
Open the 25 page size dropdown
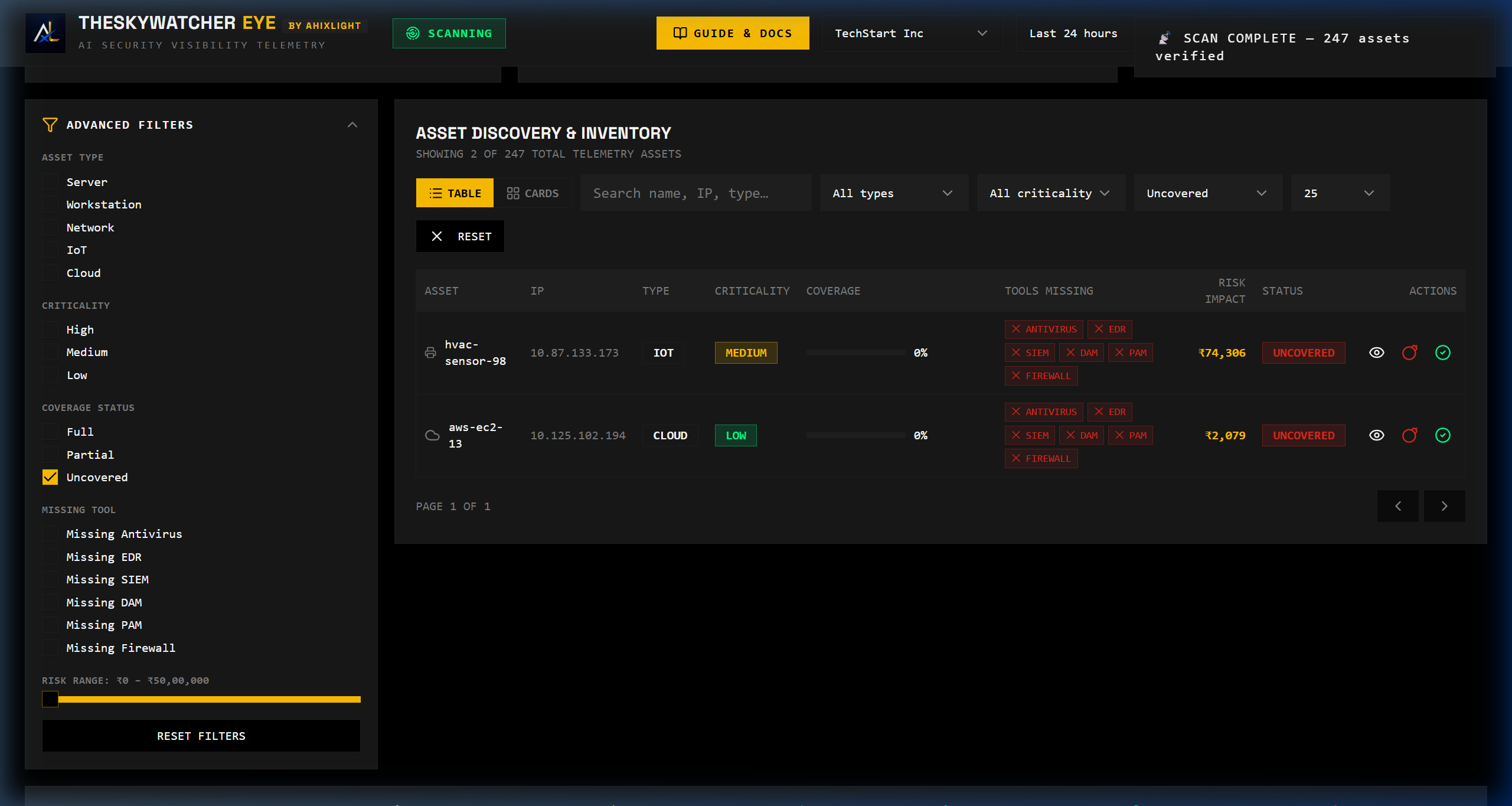click(x=1340, y=193)
